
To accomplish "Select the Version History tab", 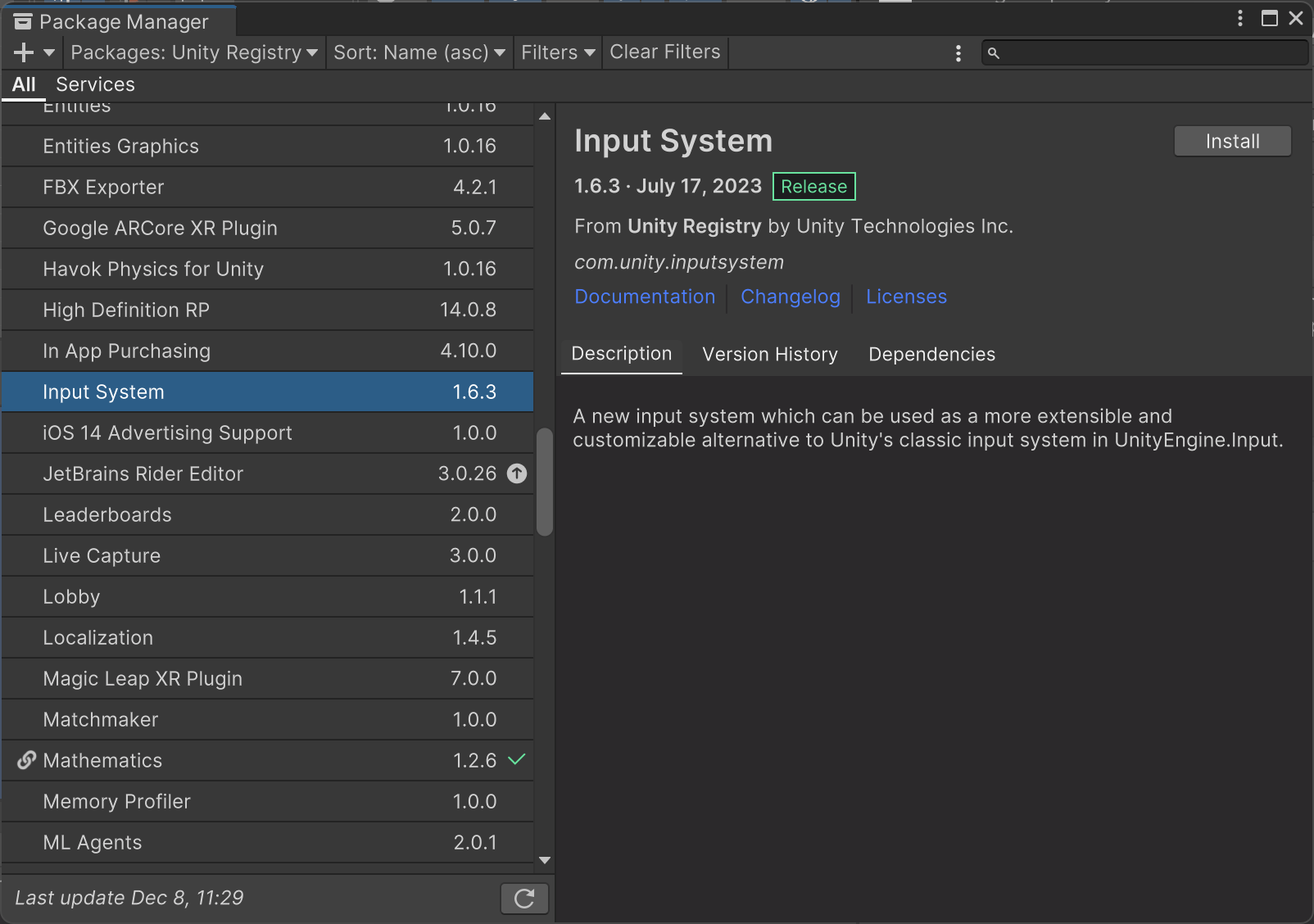I will (770, 355).
